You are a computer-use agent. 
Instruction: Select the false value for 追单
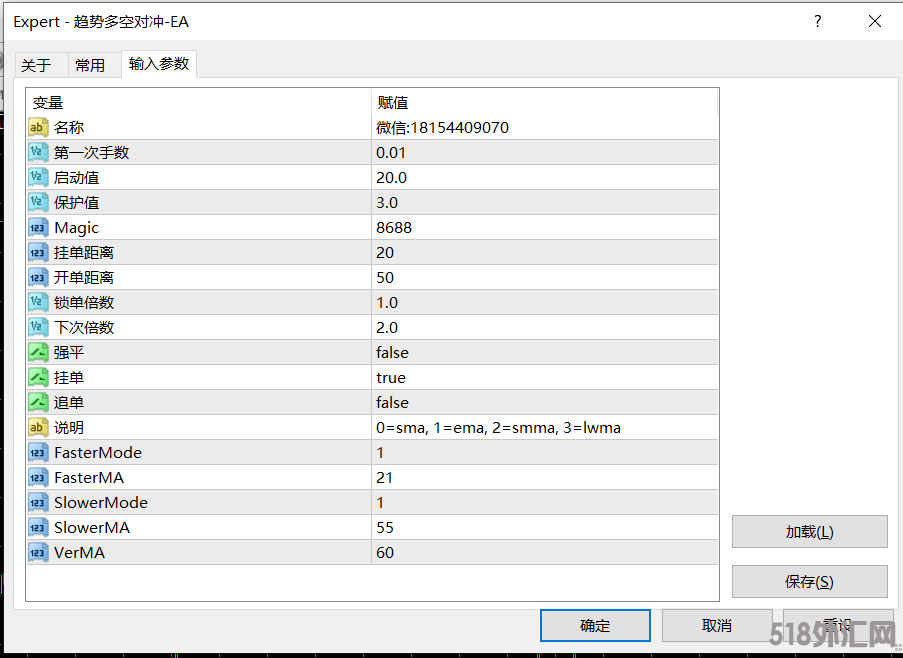pos(392,402)
